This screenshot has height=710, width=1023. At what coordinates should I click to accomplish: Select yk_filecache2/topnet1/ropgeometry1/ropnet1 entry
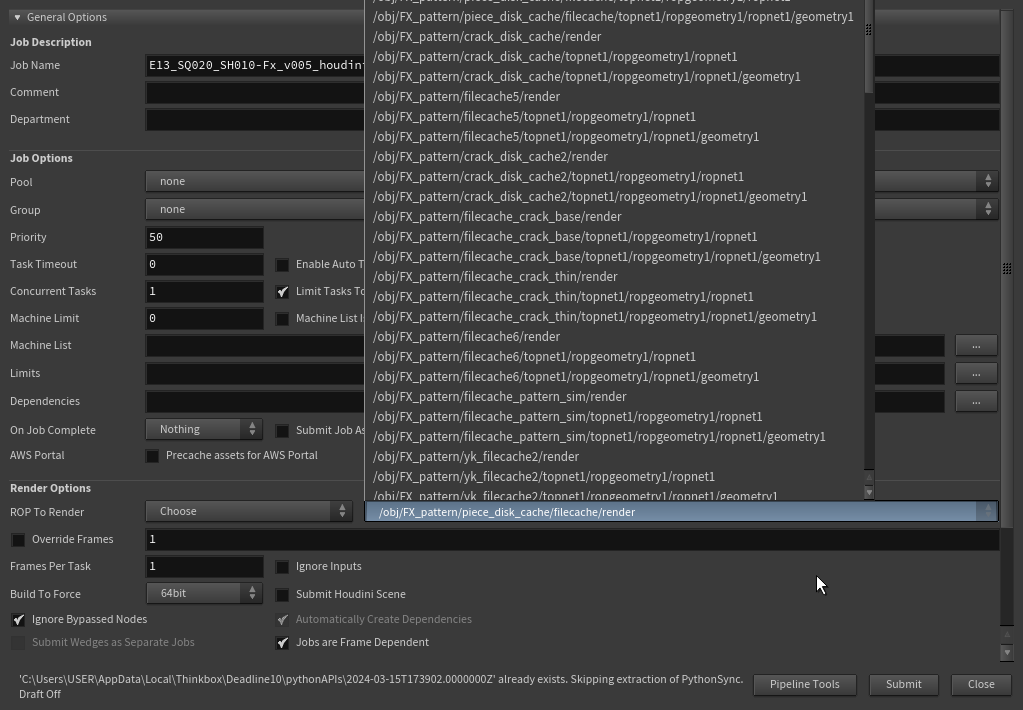[x=614, y=477]
